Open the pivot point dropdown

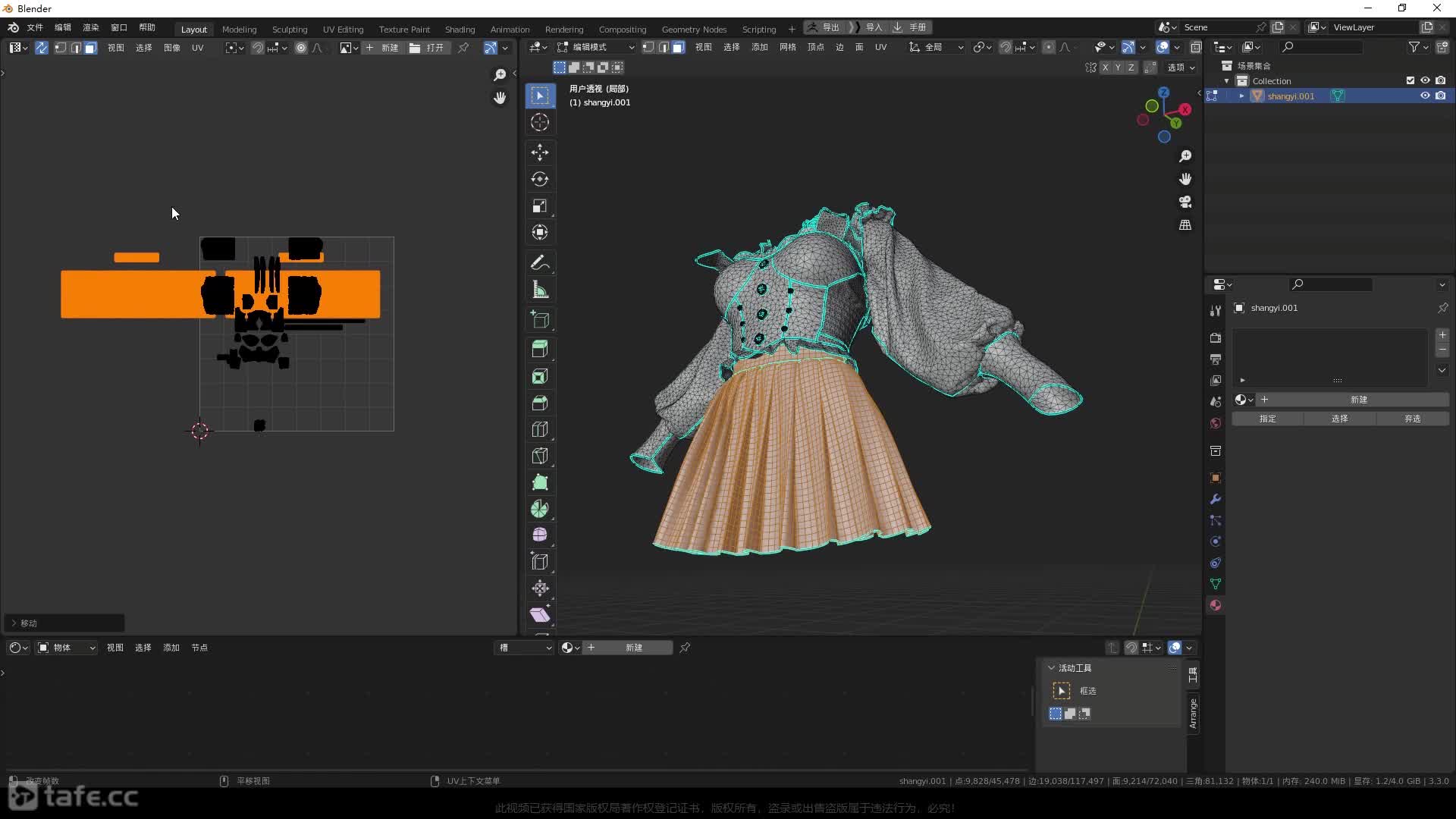[982, 47]
